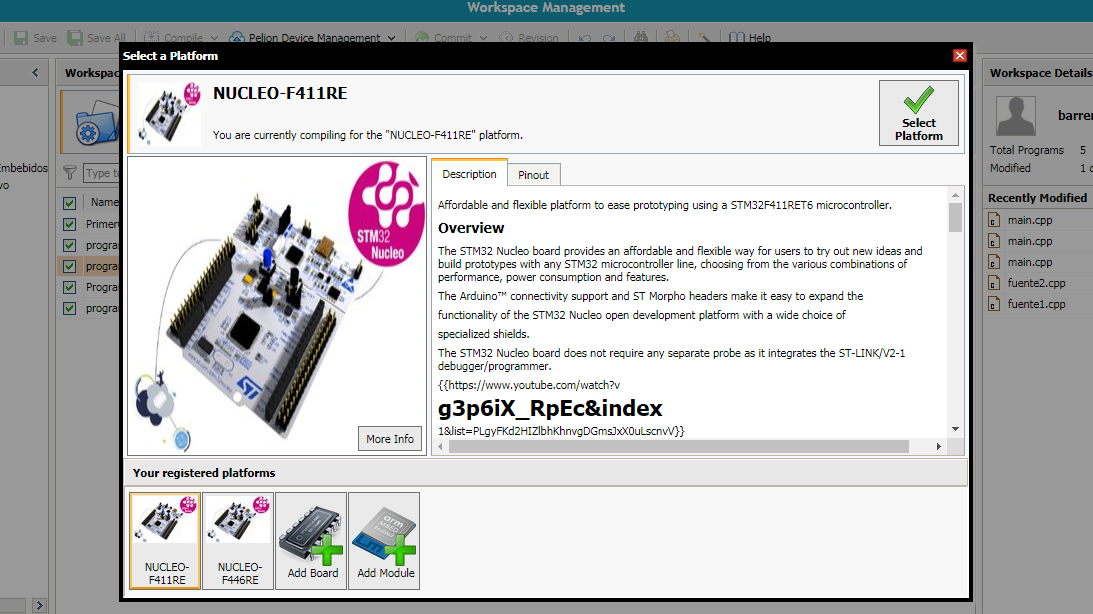Click the Save icon in toolbar

point(21,38)
